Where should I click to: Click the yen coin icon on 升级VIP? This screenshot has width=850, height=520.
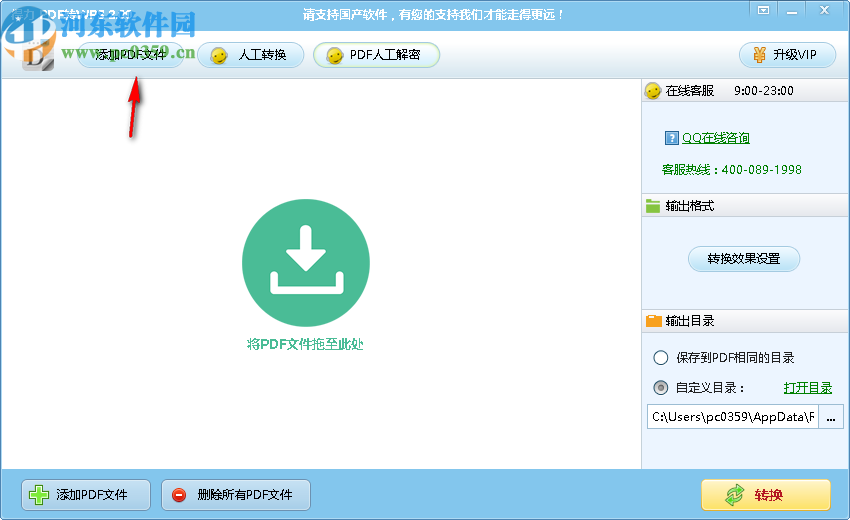click(x=759, y=55)
